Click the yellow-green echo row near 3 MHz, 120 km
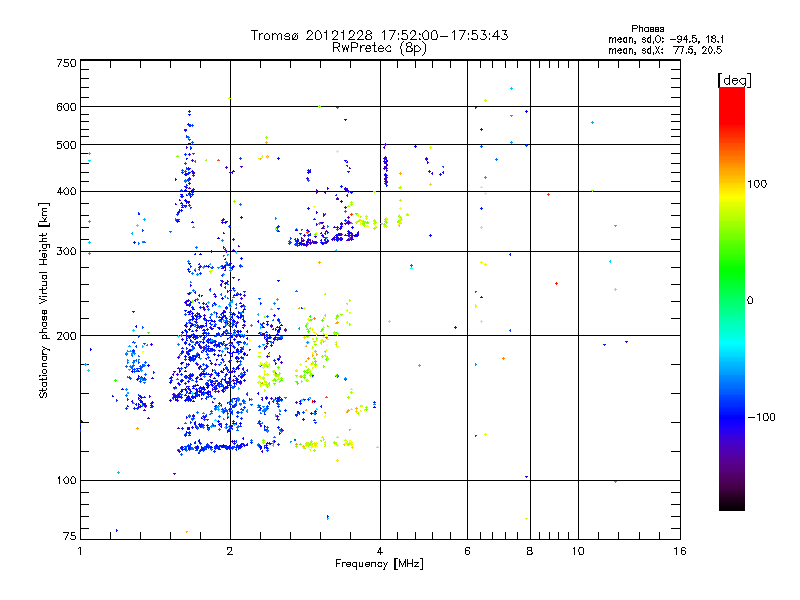The height and width of the screenshot is (600, 800). 322,444
